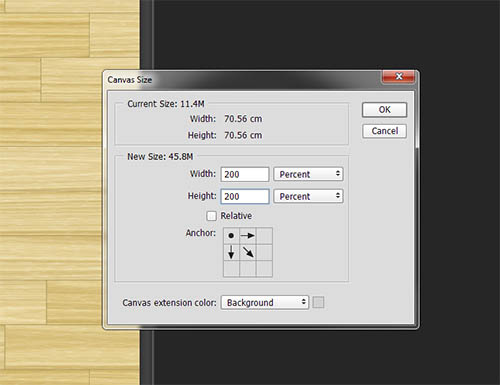Click the right-arrow anchor cell in top row
The width and height of the screenshot is (500, 385).
tap(248, 236)
